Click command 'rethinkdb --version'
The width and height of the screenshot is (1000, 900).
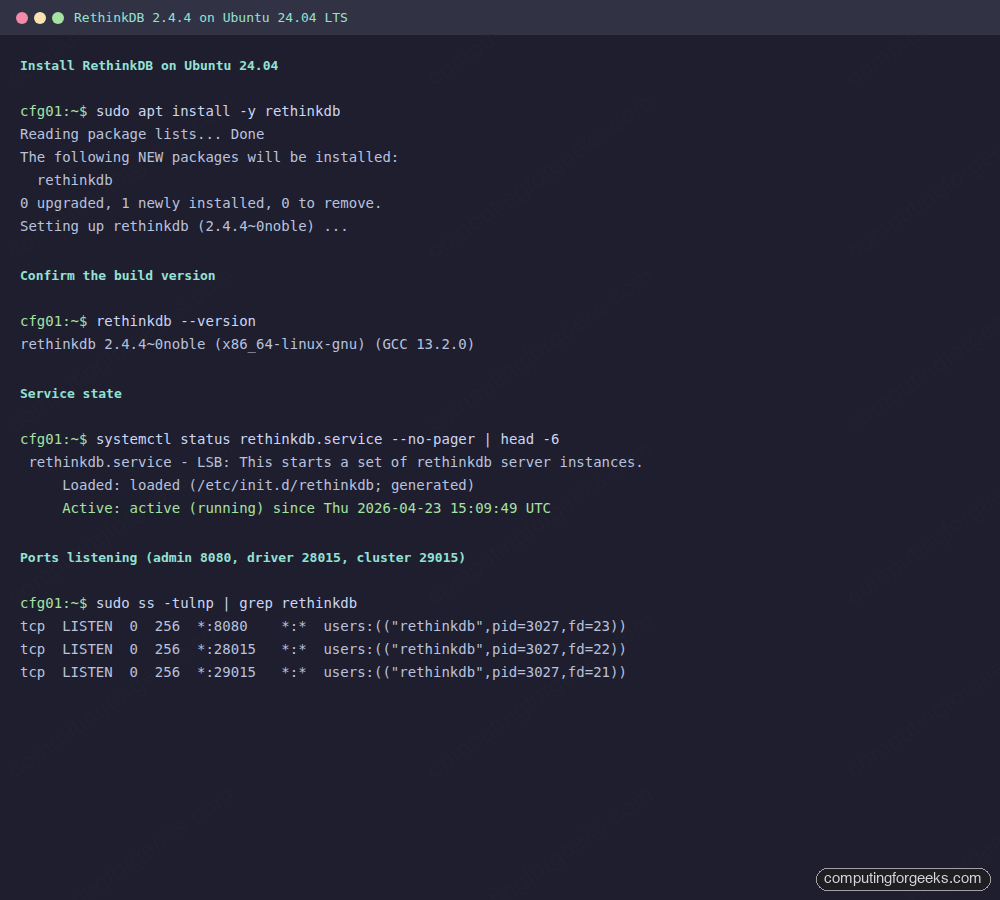click(176, 321)
